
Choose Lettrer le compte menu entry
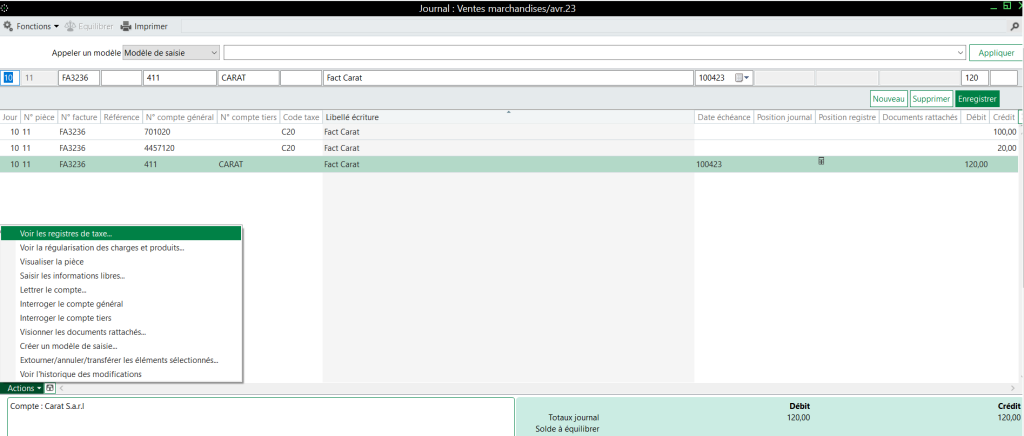tap(55, 290)
